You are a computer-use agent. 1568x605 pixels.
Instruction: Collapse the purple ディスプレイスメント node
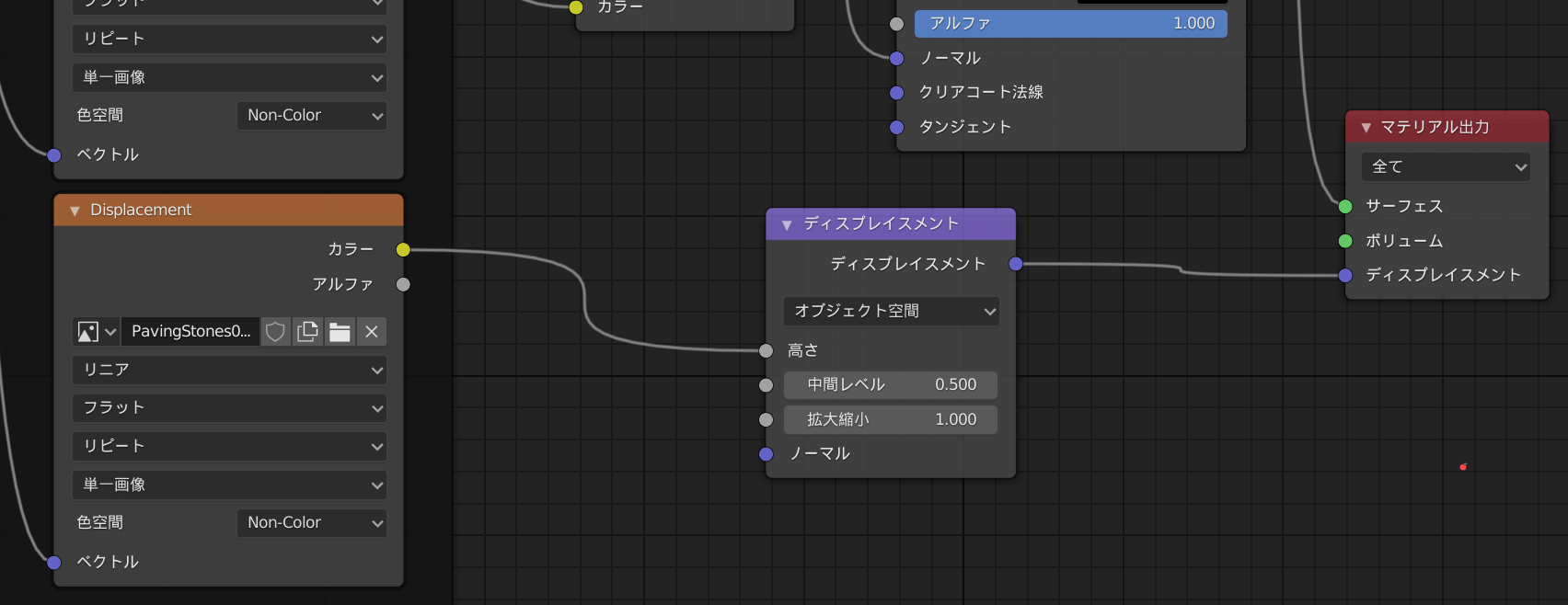(x=787, y=224)
